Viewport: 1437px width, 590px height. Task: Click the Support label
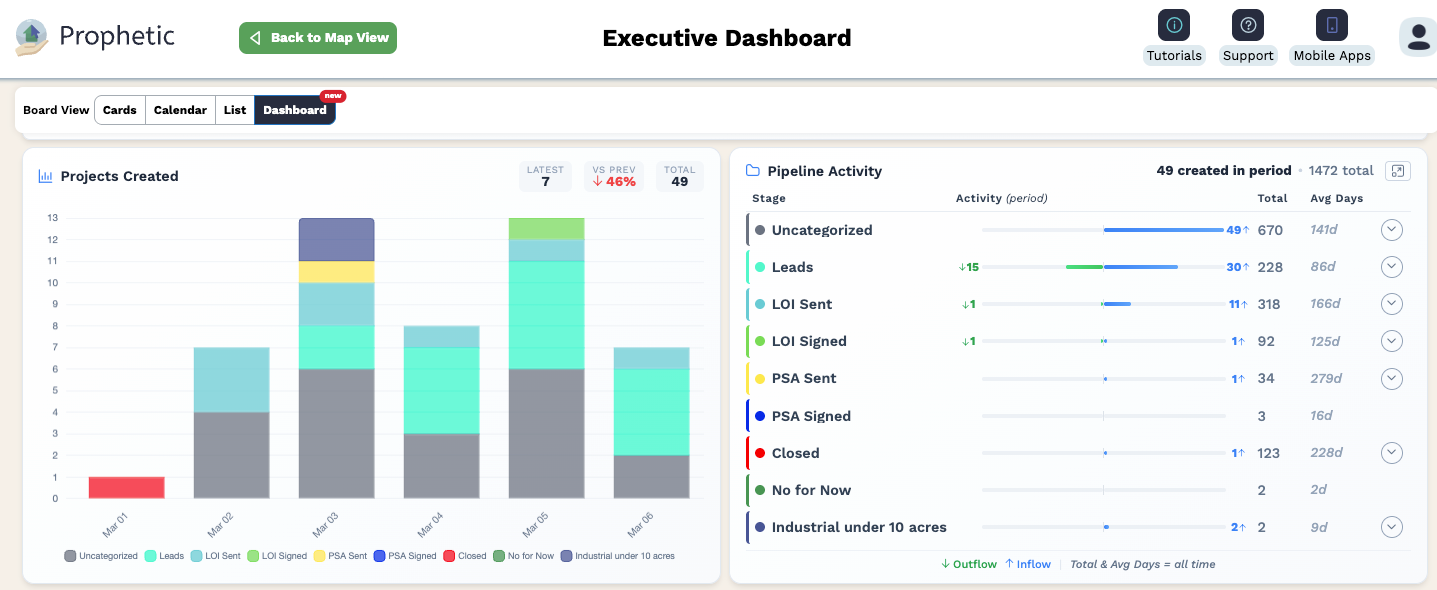(x=1248, y=56)
